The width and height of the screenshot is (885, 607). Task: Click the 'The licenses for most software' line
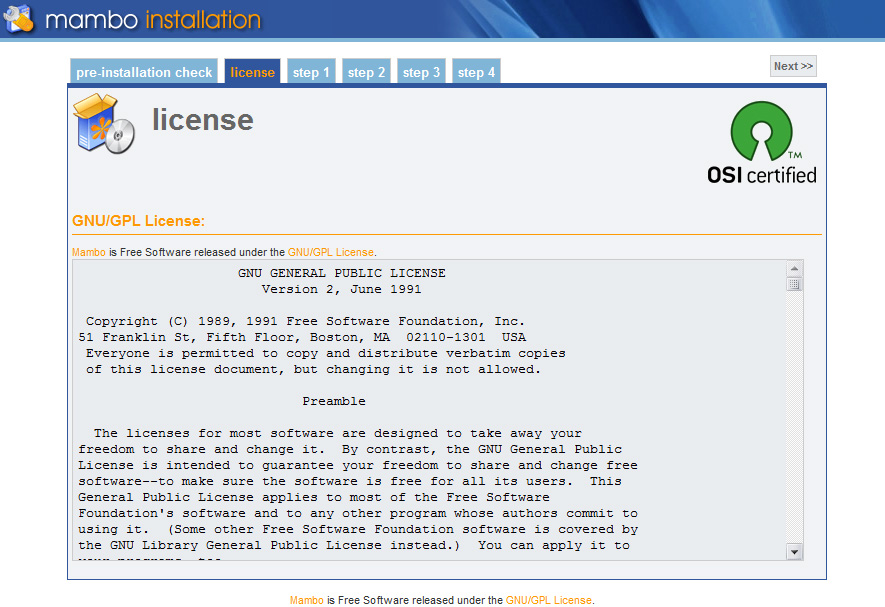click(x=338, y=434)
